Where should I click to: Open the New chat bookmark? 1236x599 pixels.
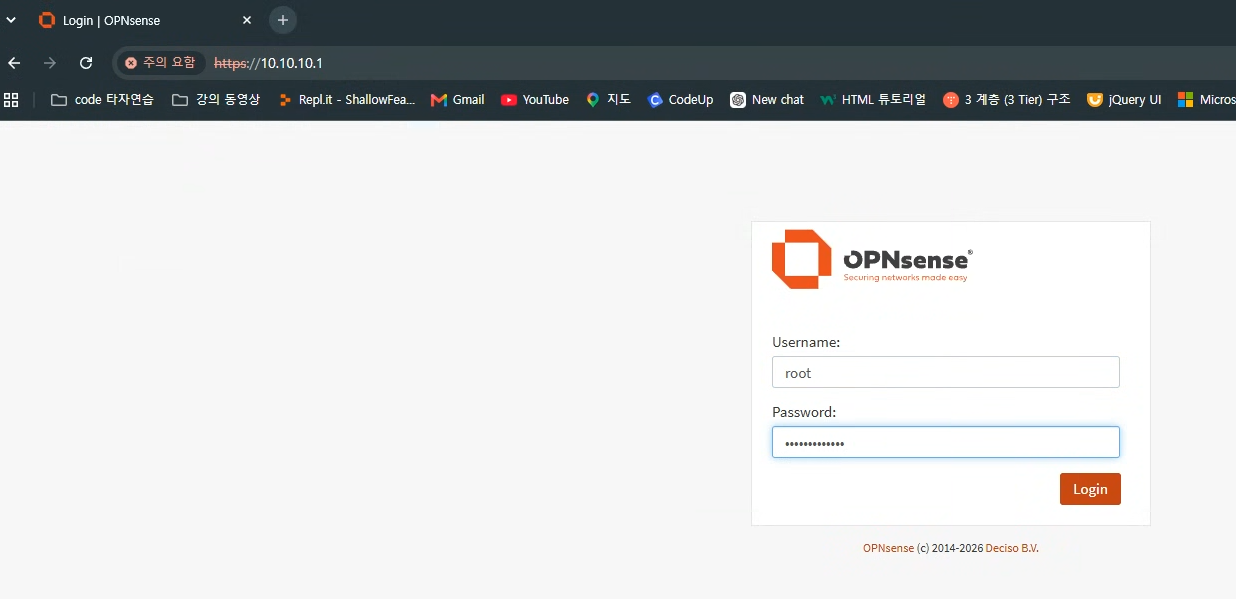[x=767, y=99]
